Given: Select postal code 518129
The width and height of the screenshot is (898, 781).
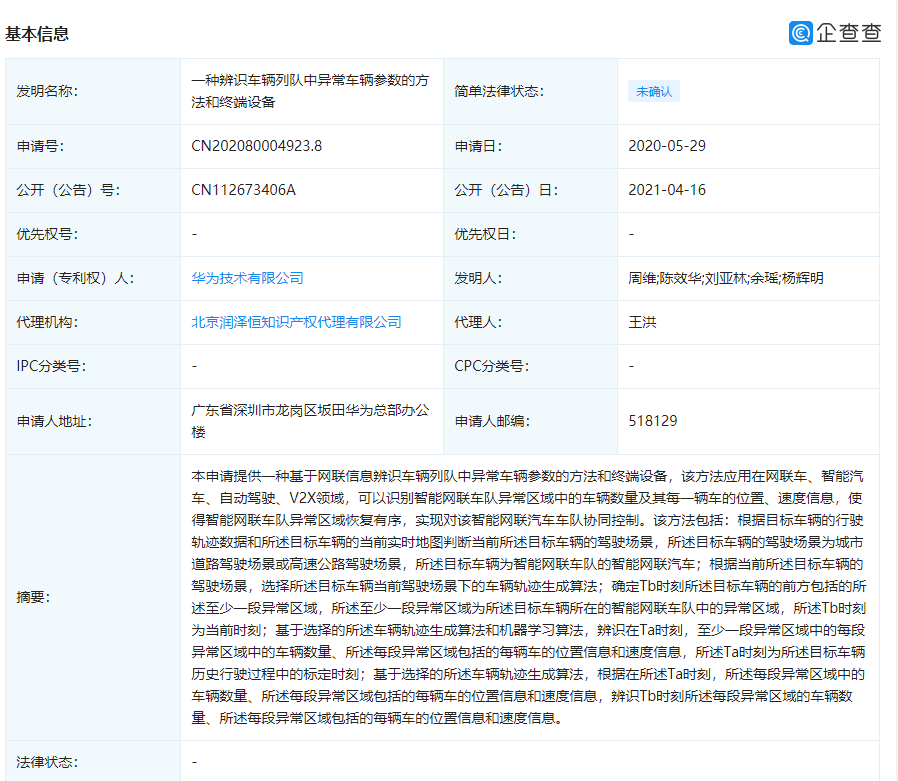Looking at the screenshot, I should click(652, 421).
